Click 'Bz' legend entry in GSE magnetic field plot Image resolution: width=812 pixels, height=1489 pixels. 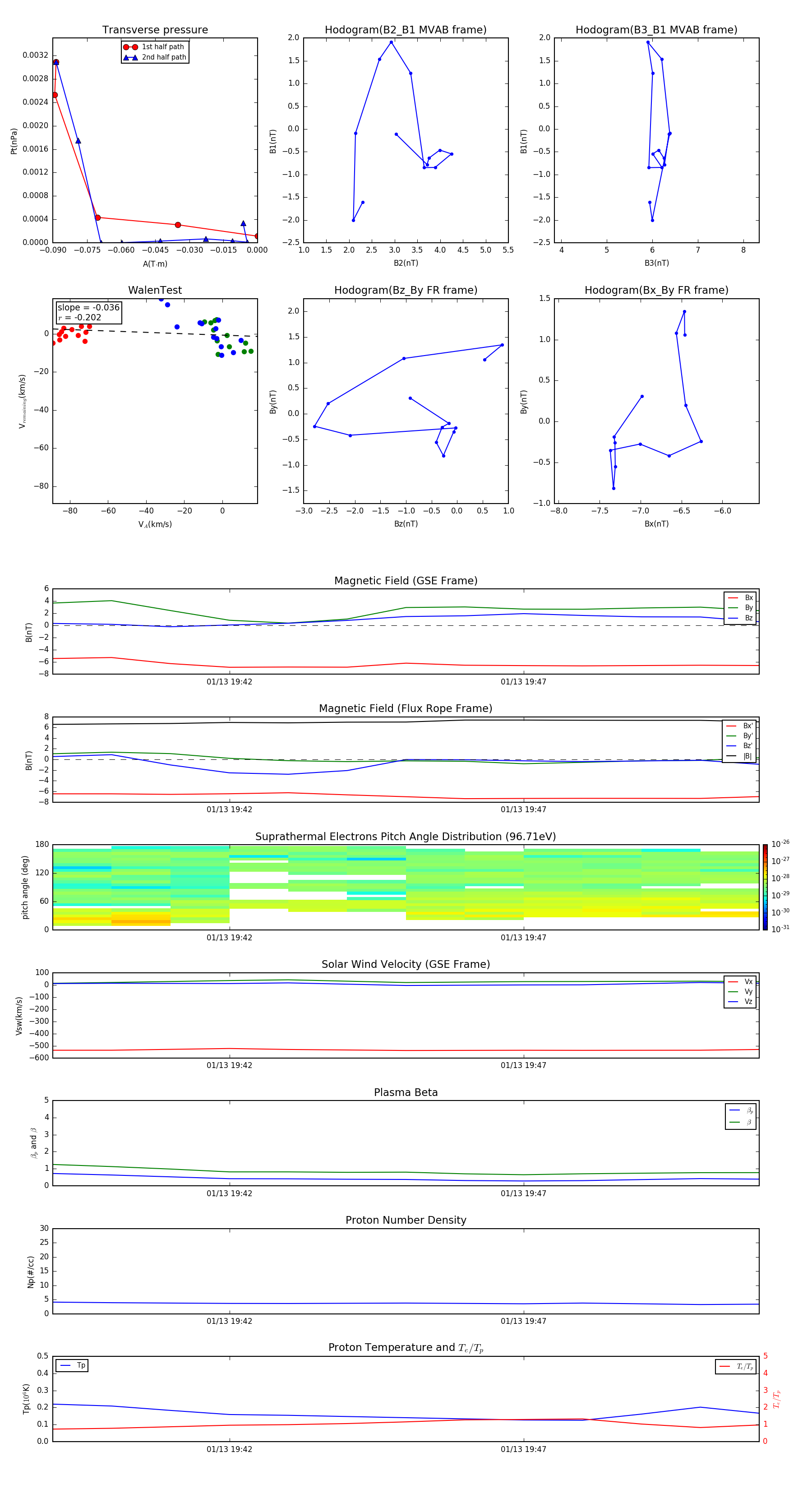[740, 618]
